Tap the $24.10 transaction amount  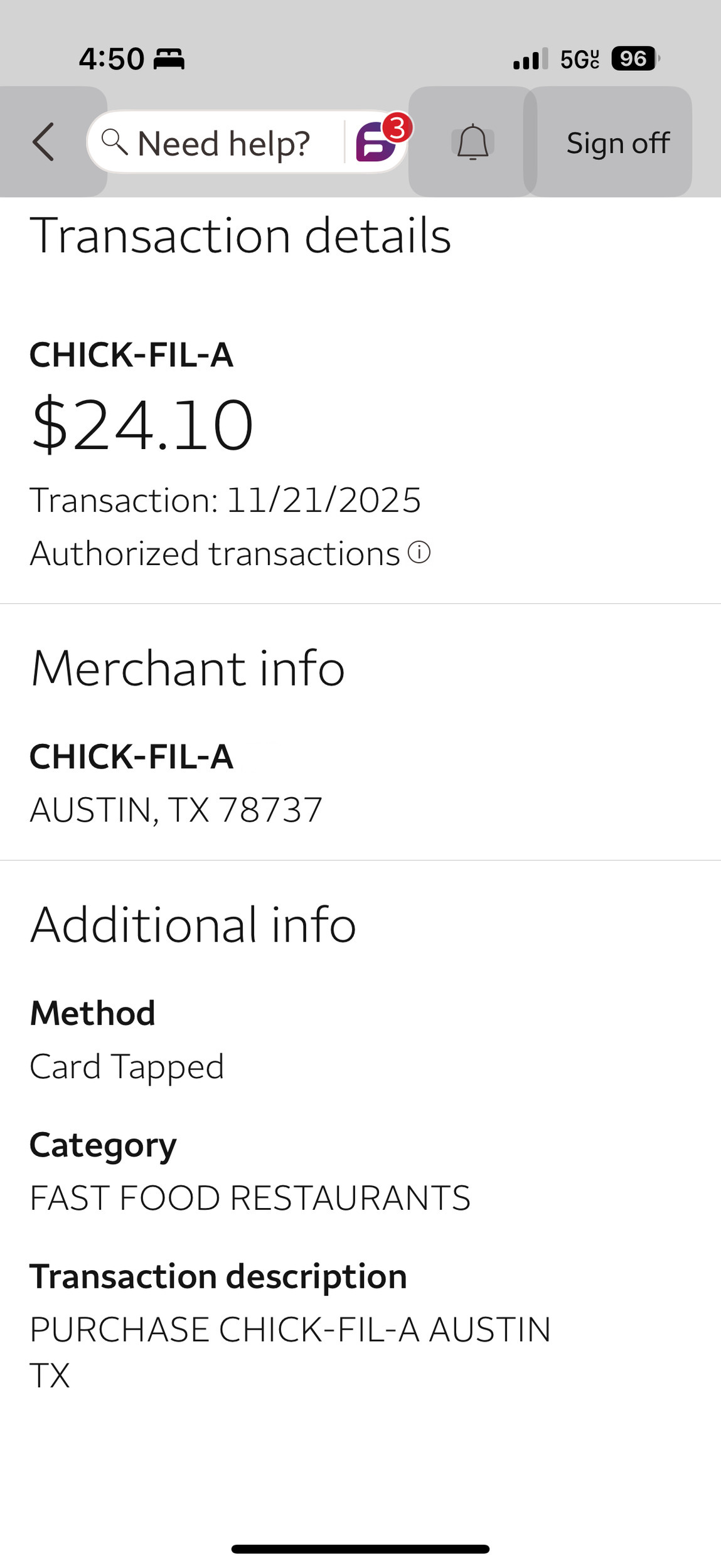click(x=142, y=425)
